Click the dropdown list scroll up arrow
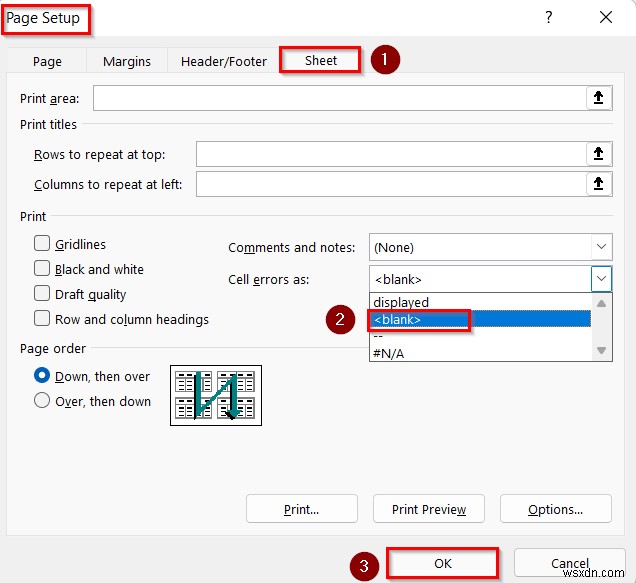This screenshot has height=583, width=636. (x=602, y=303)
